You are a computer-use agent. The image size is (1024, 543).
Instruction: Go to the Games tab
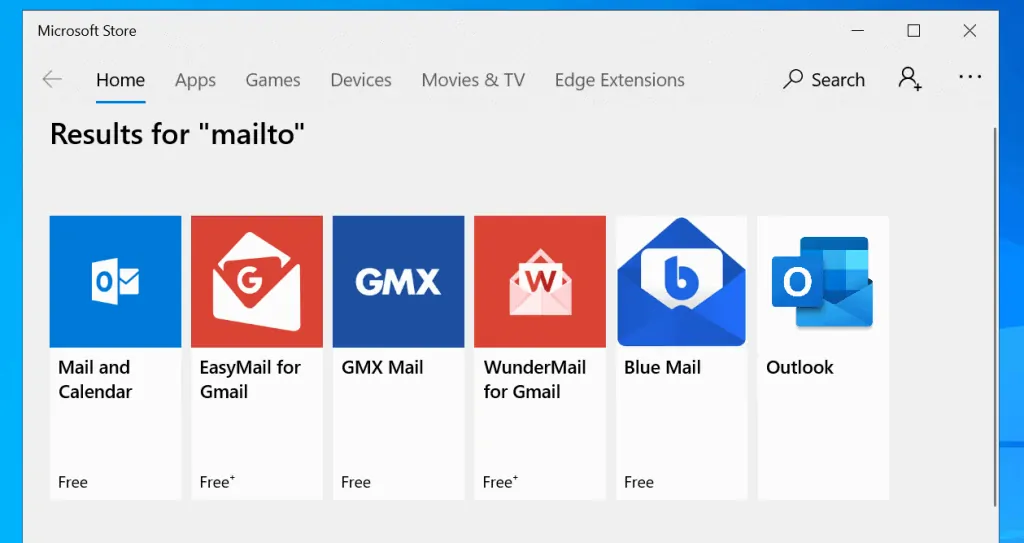[273, 80]
